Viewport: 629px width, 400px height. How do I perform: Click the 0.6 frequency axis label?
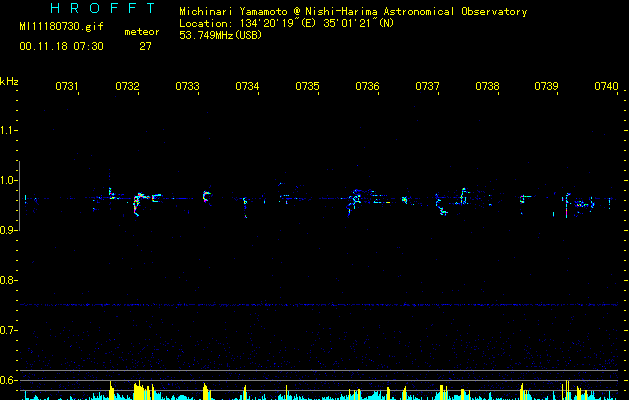pos(7,380)
